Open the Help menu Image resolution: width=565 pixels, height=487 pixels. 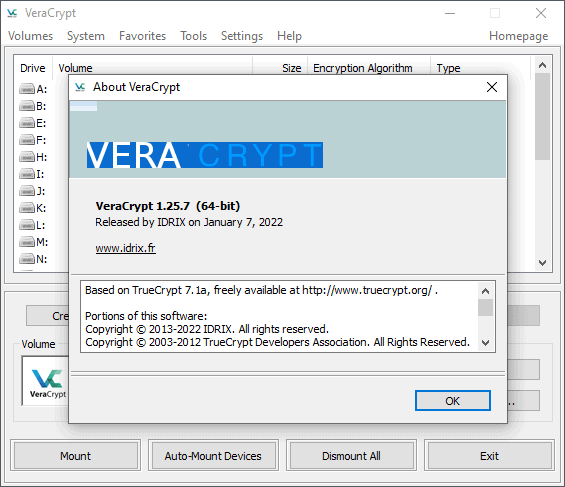(289, 36)
